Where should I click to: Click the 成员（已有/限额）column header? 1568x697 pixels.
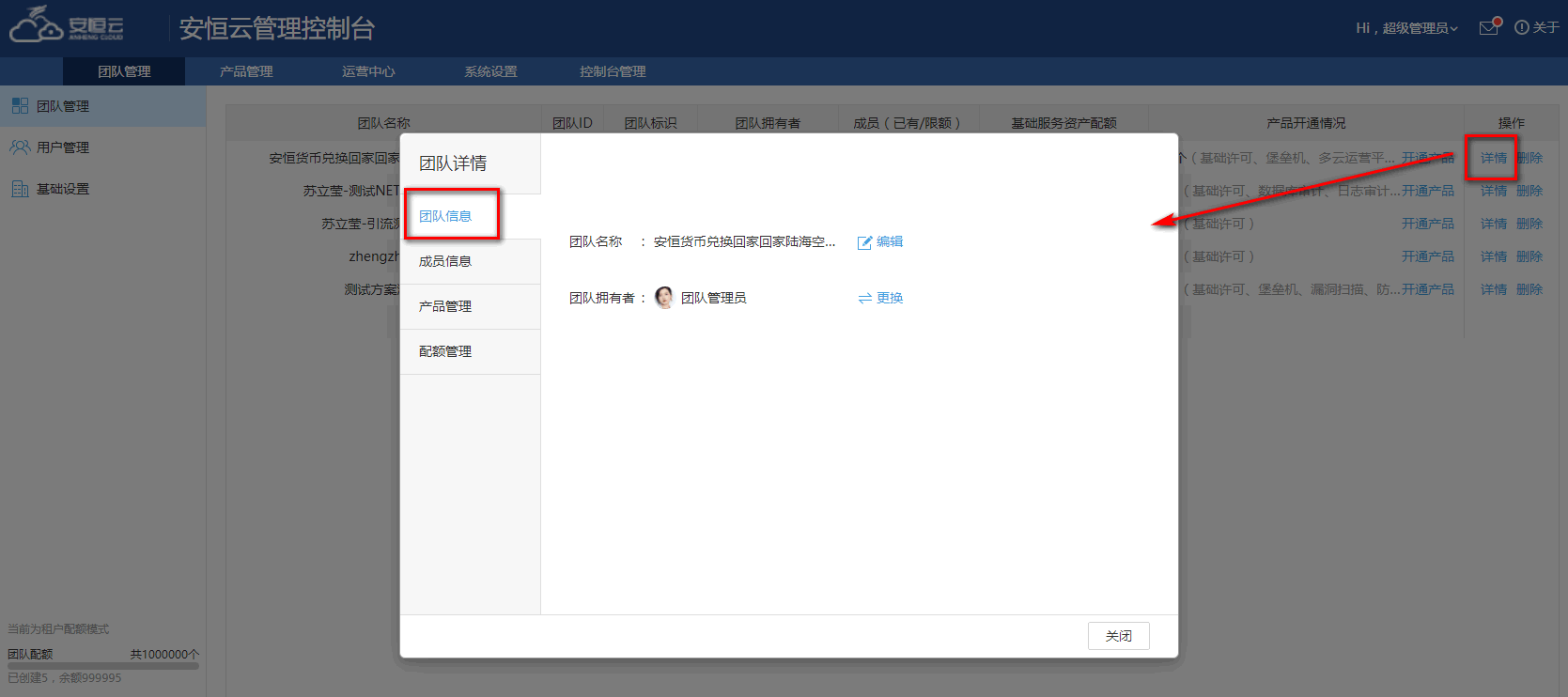pyautogui.click(x=907, y=123)
